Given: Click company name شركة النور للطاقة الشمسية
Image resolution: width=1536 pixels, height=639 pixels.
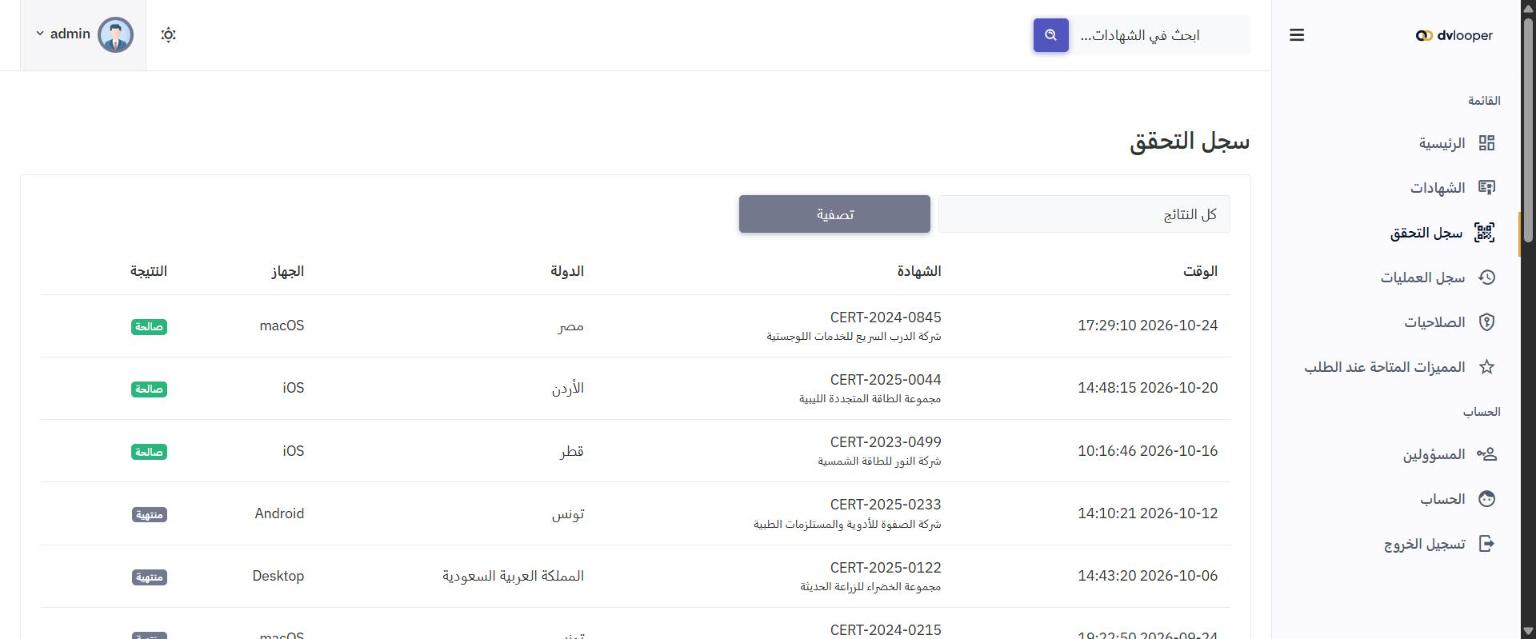Looking at the screenshot, I should click(880, 462).
